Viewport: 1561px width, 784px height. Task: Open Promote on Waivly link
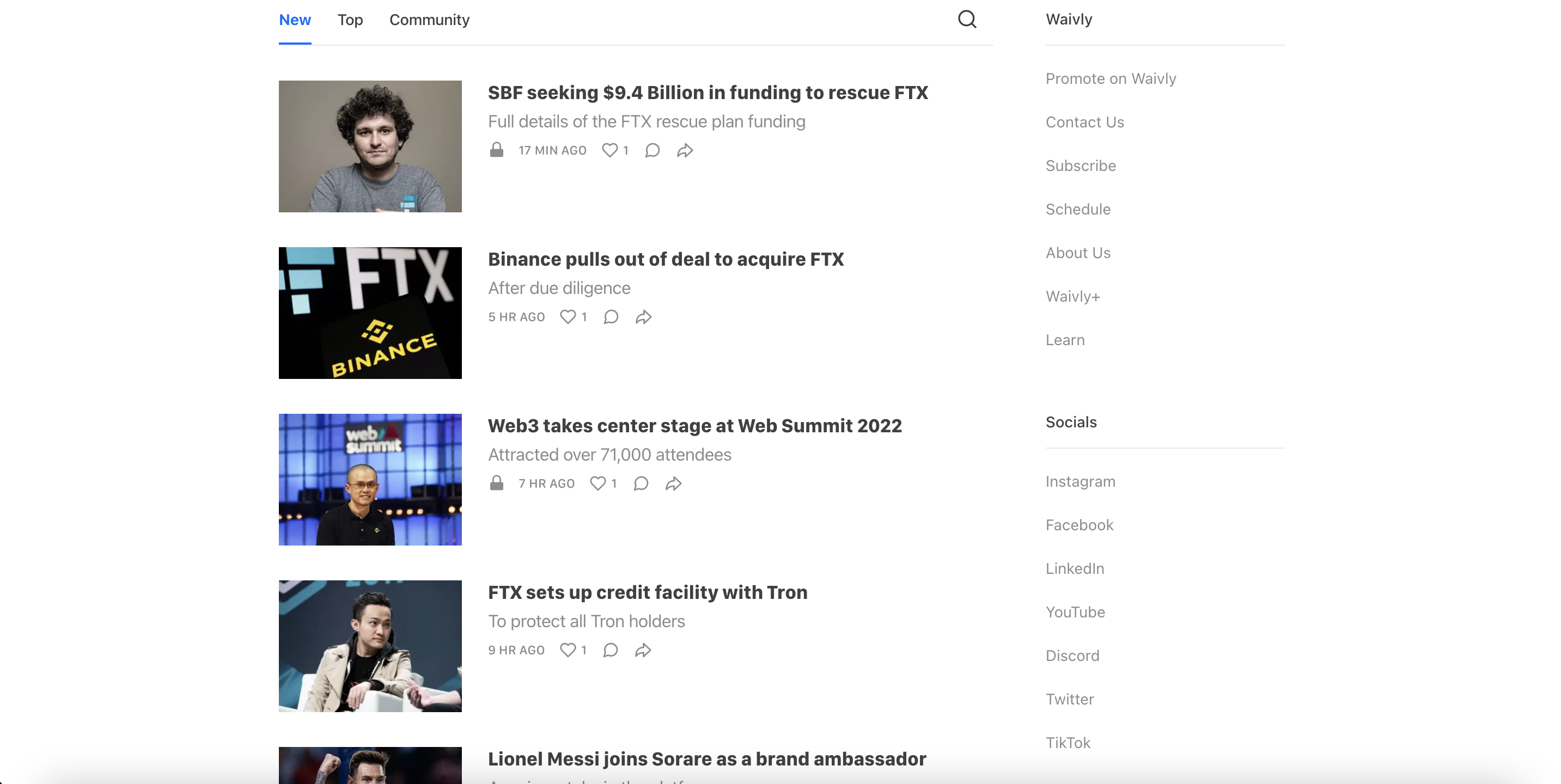pos(1111,79)
